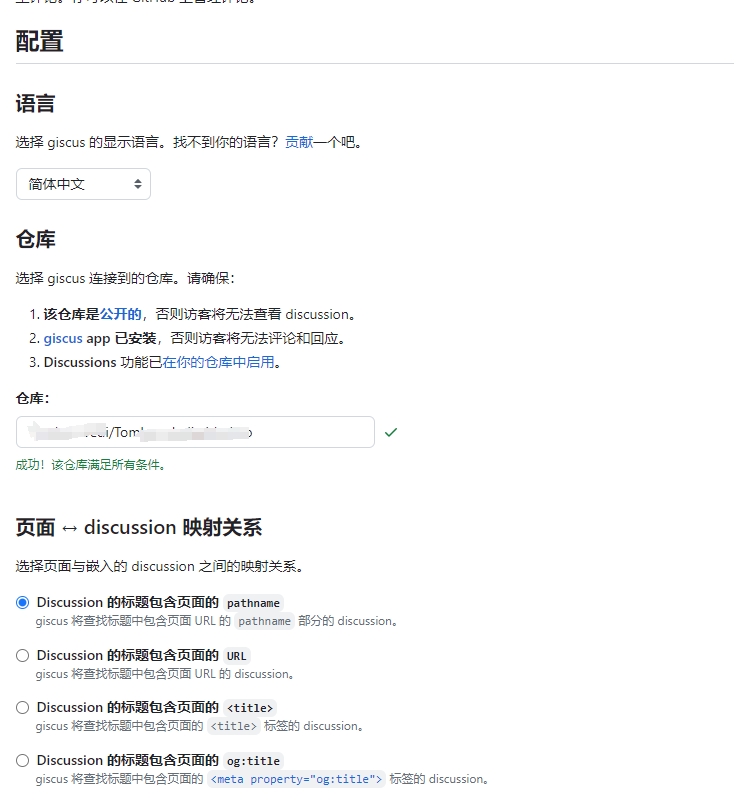The image size is (745, 803).
Task: Click the description giscus 将查找标题中包含页面 URL 的 discussion
Action: tap(164, 674)
